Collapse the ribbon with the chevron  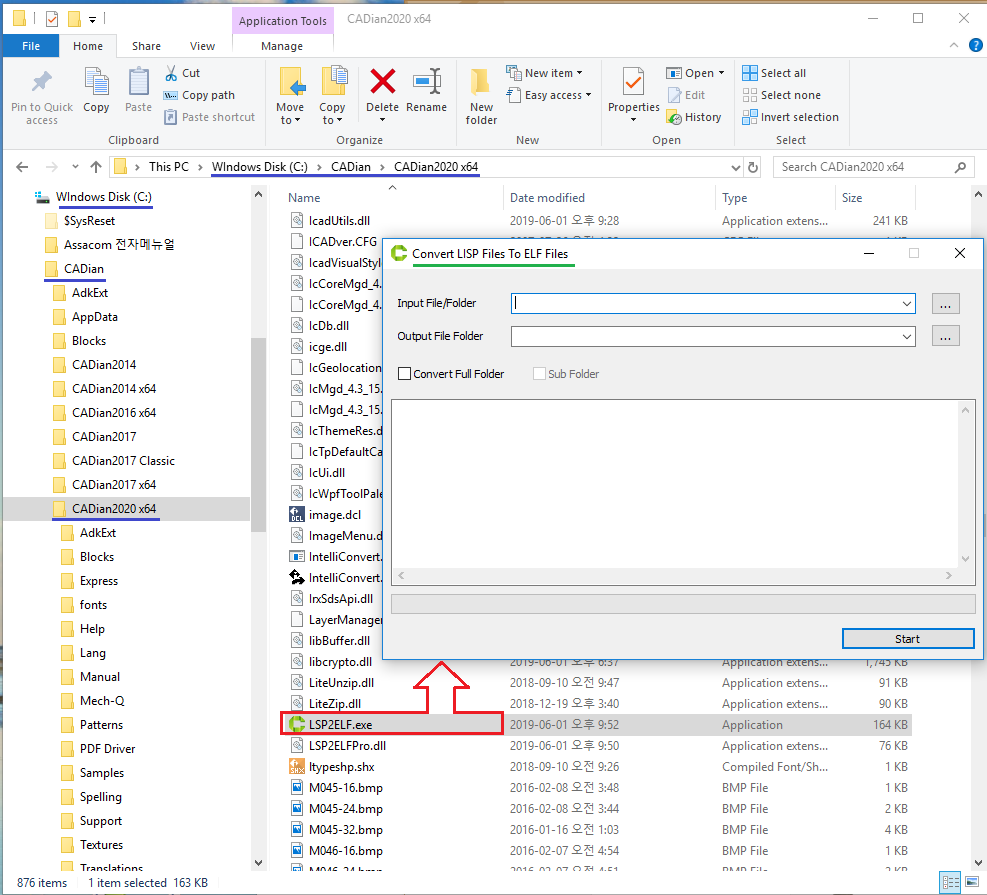954,45
